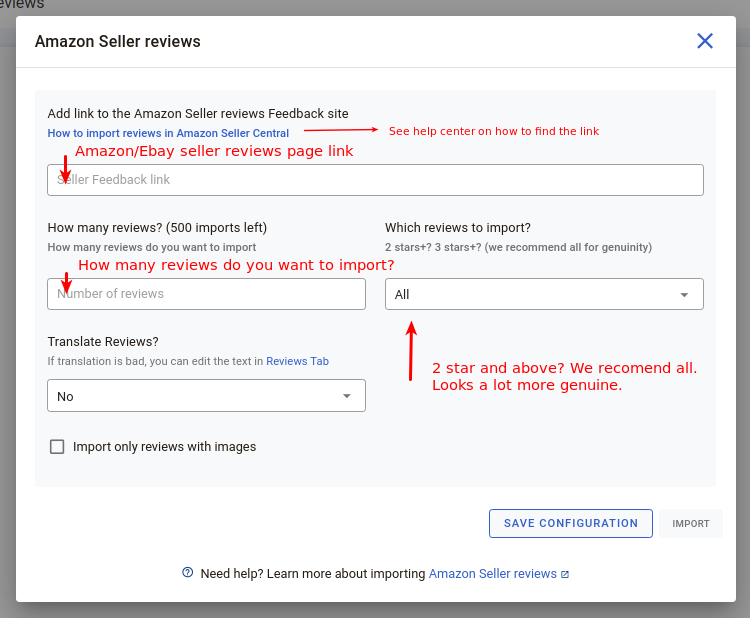This screenshot has height=618, width=750.
Task: Click the 'Translate Reviews?' label
Action: click(x=103, y=342)
